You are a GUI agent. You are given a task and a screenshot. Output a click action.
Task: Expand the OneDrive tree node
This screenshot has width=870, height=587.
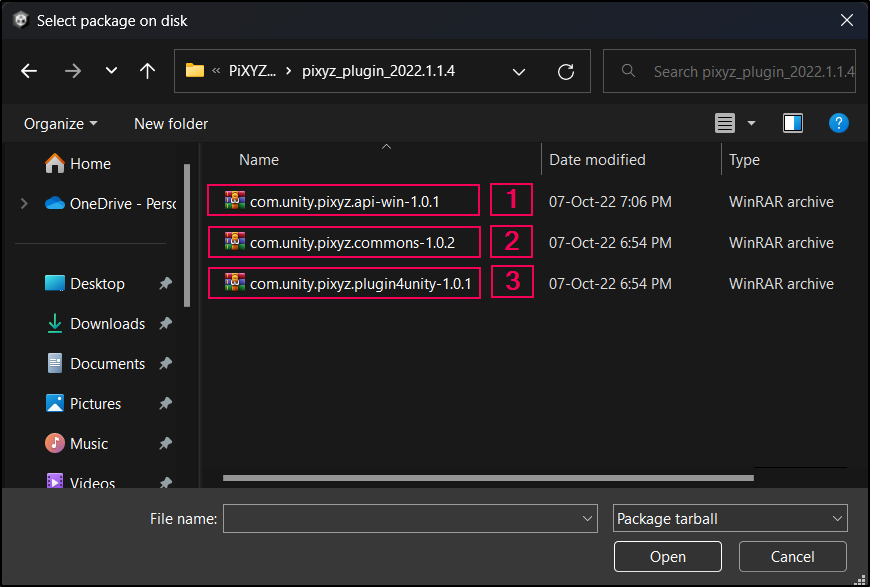(x=24, y=203)
